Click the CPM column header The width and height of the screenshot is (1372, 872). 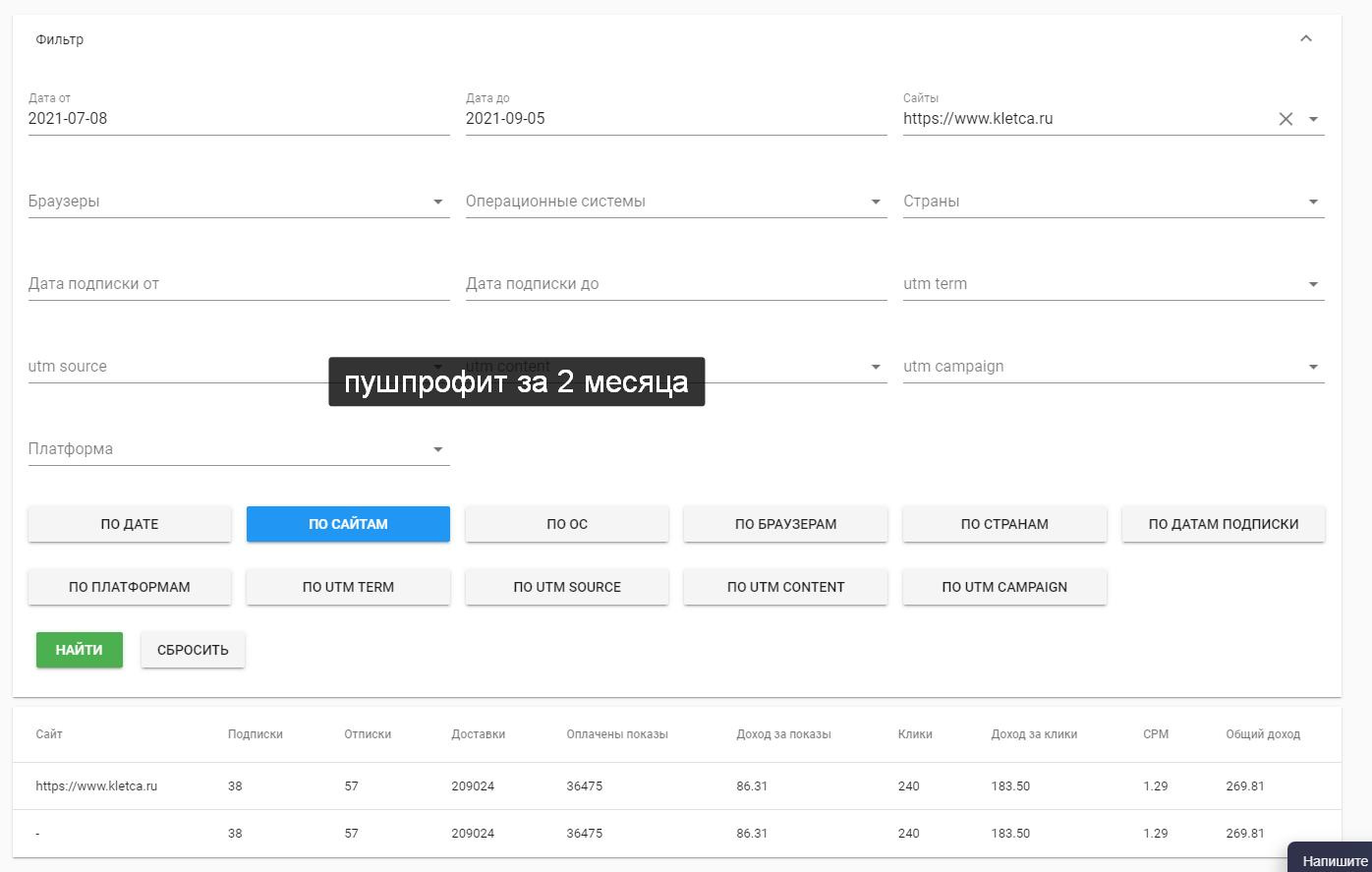pyautogui.click(x=1156, y=734)
